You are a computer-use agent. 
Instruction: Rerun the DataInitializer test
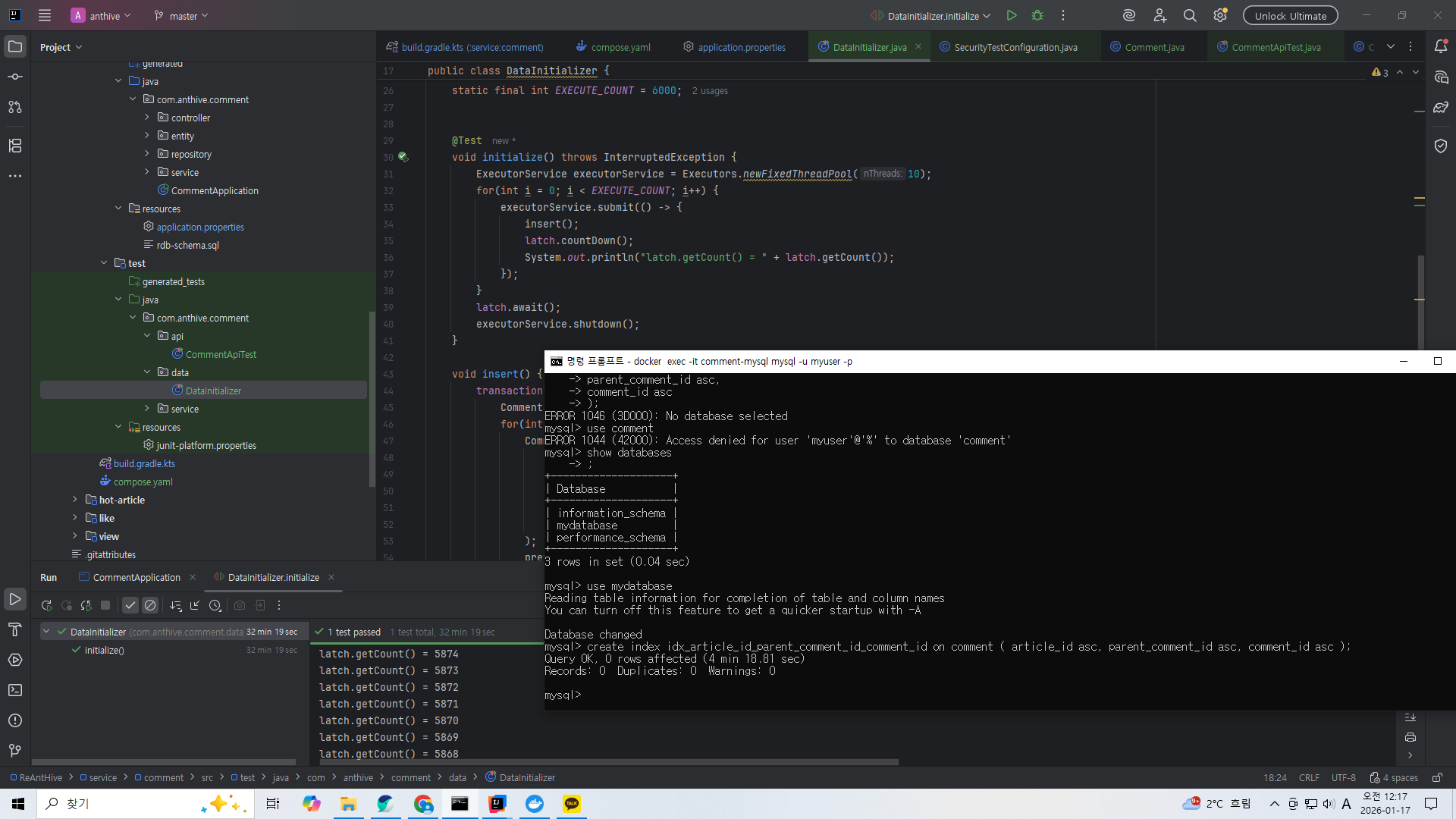pos(46,605)
